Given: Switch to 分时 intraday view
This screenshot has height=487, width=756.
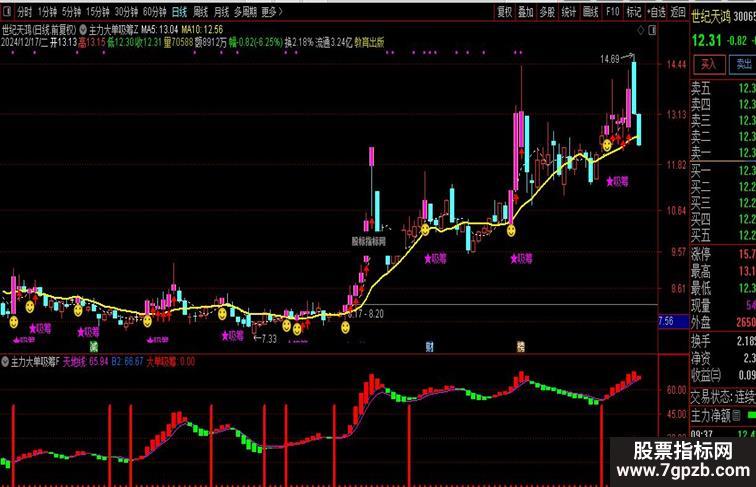Looking at the screenshot, I should [24, 12].
